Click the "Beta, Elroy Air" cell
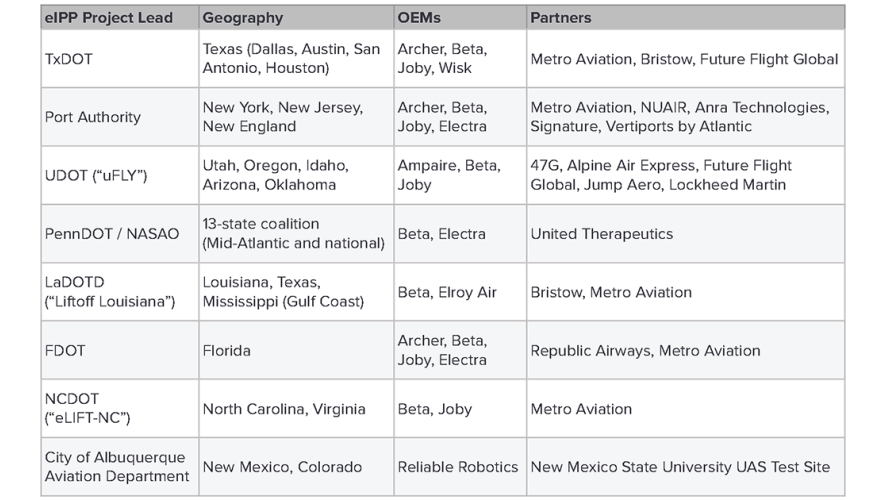 pos(447,292)
